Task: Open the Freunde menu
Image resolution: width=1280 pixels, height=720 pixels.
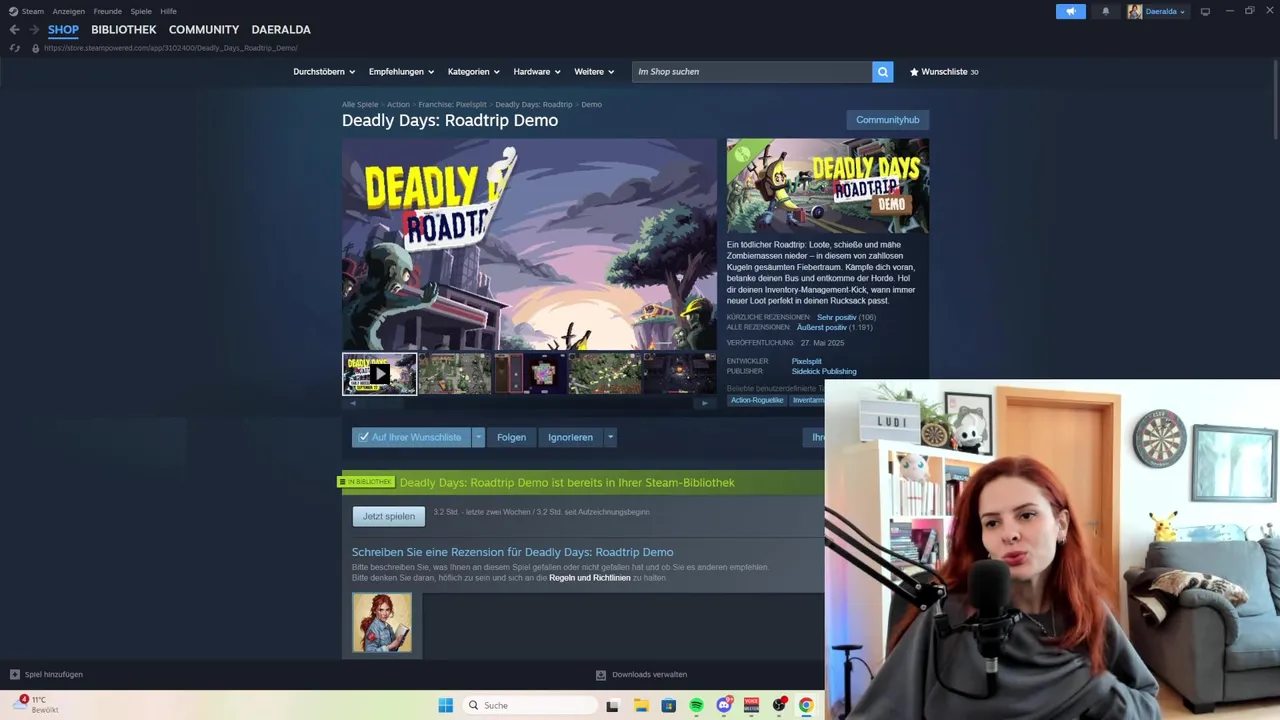Action: click(x=107, y=11)
